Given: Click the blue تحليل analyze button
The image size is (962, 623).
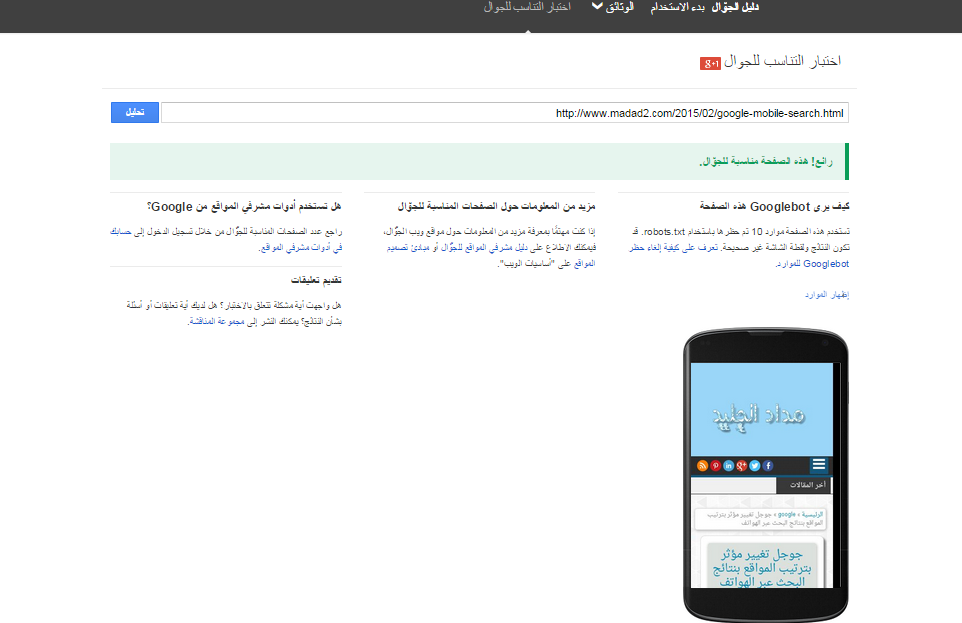Looking at the screenshot, I should point(135,112).
